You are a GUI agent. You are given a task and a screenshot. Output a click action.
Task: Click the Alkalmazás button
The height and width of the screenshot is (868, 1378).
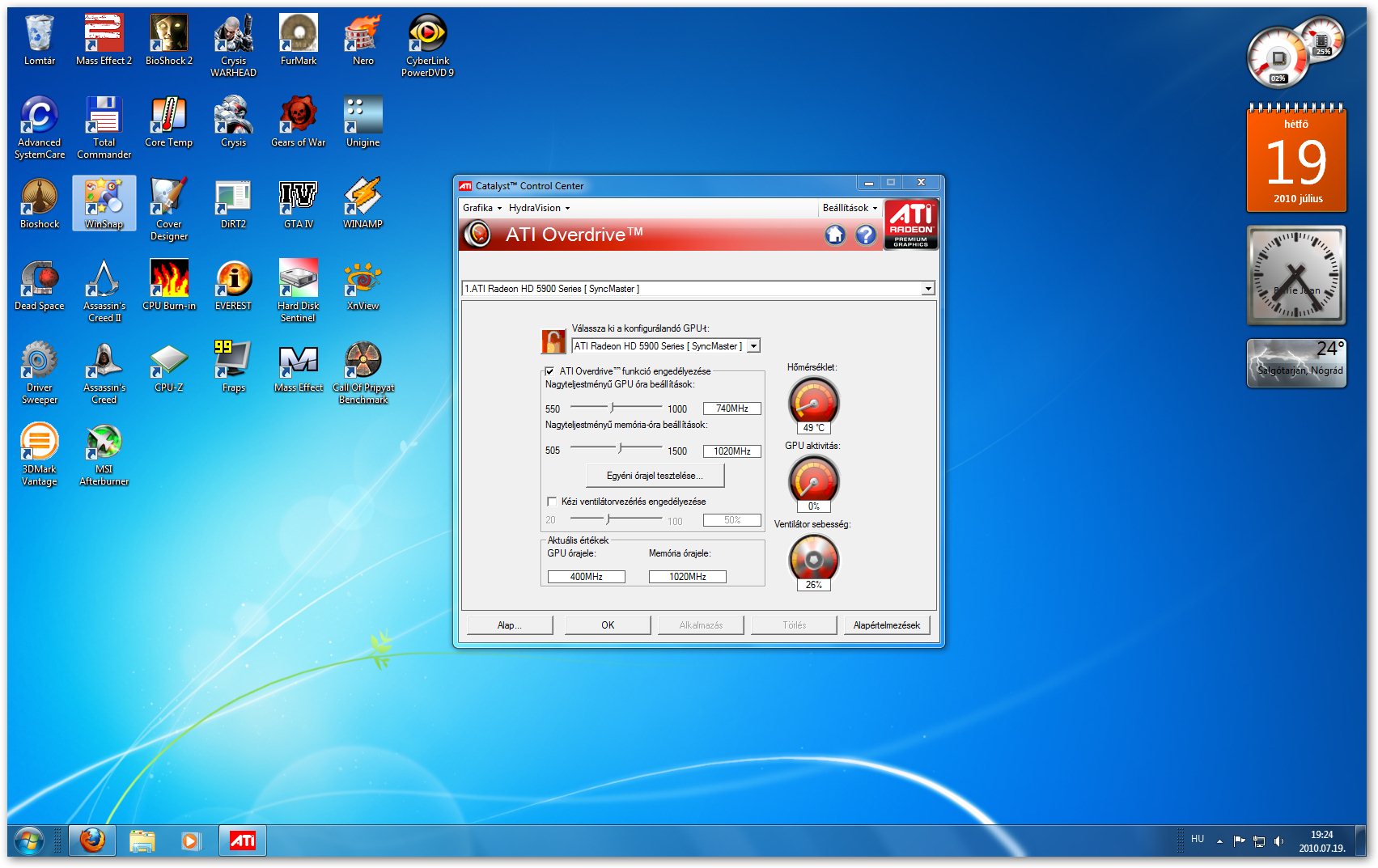point(701,625)
